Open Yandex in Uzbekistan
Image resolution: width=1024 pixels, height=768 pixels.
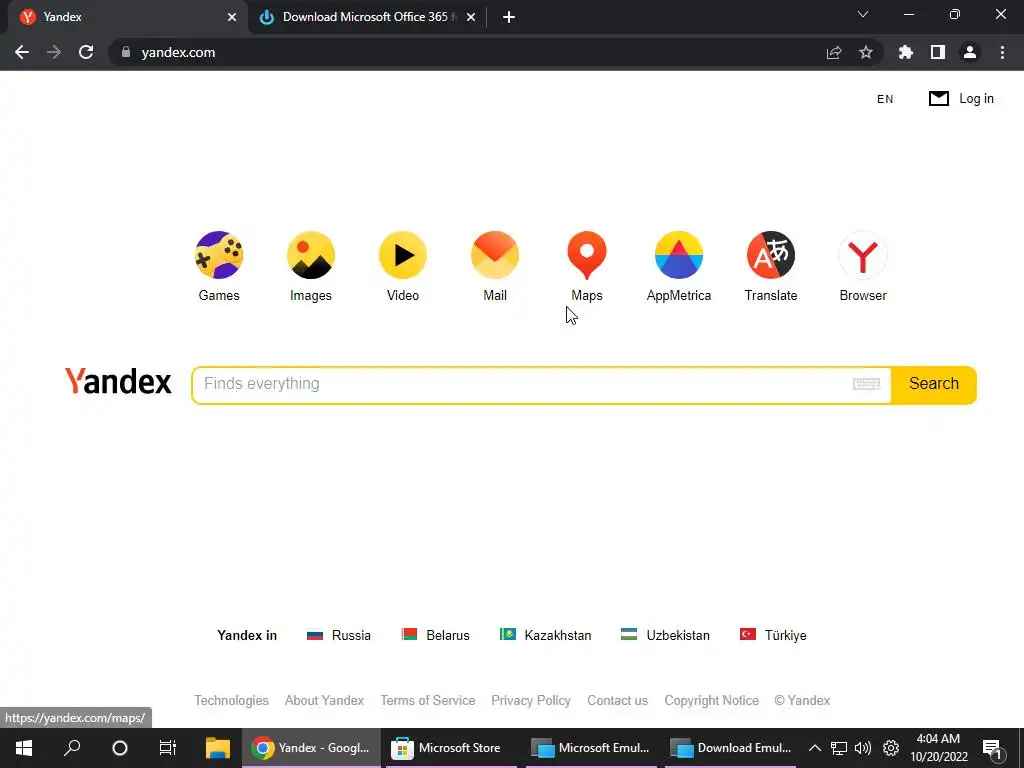[x=665, y=635]
